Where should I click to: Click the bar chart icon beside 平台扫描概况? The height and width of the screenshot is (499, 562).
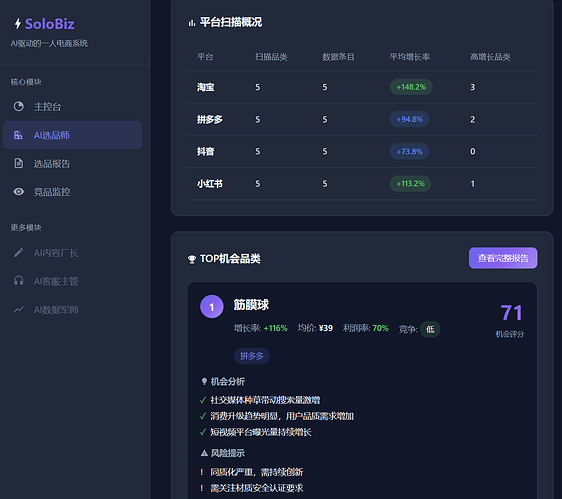tap(192, 23)
